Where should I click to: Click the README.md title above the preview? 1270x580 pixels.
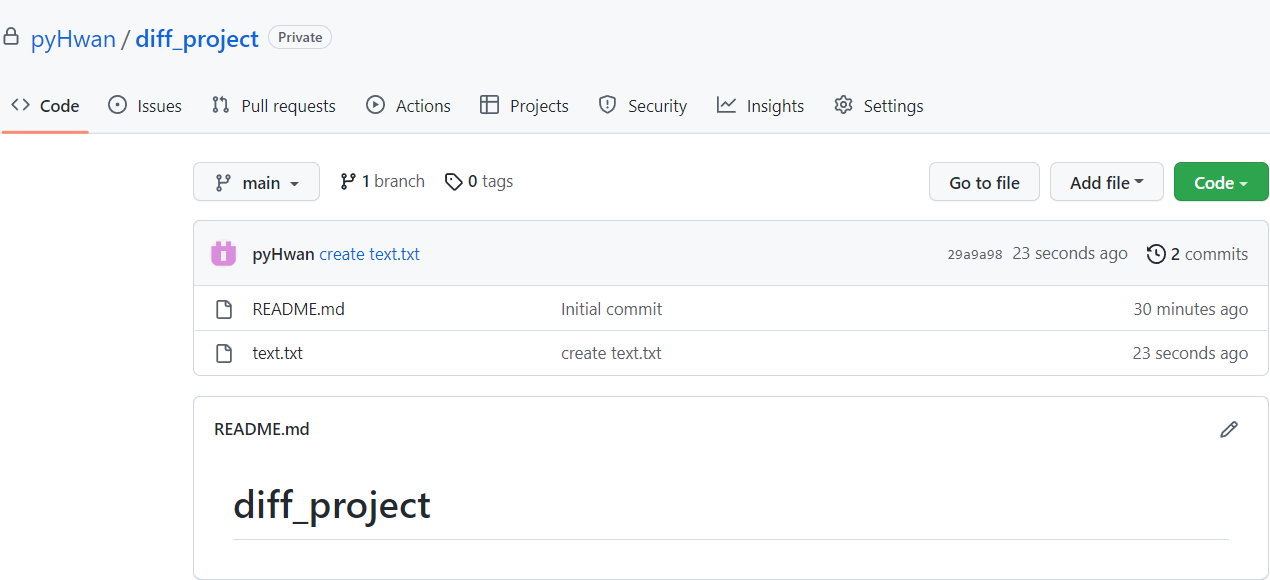pos(262,429)
